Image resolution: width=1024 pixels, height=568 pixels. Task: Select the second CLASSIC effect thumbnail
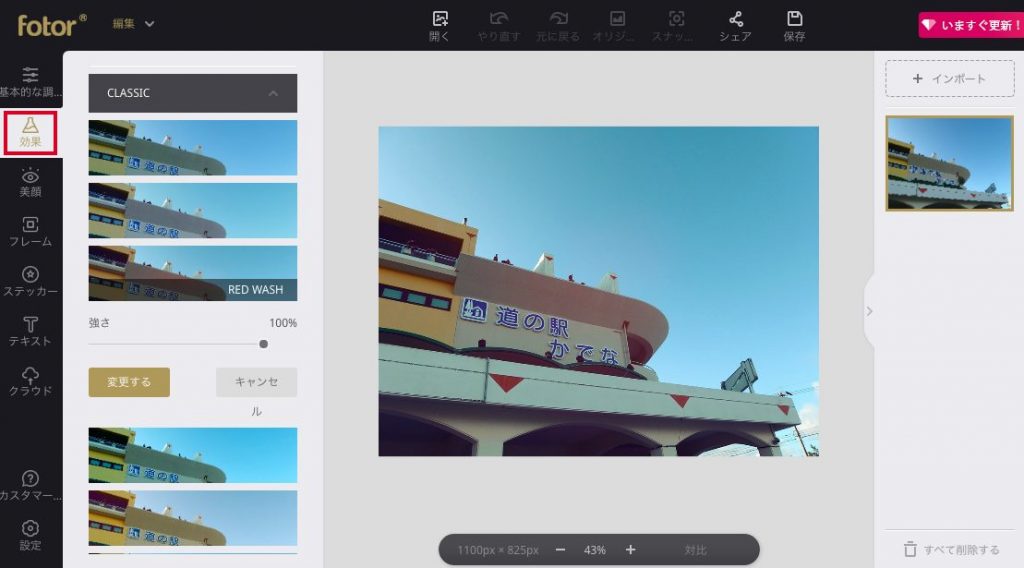click(193, 210)
